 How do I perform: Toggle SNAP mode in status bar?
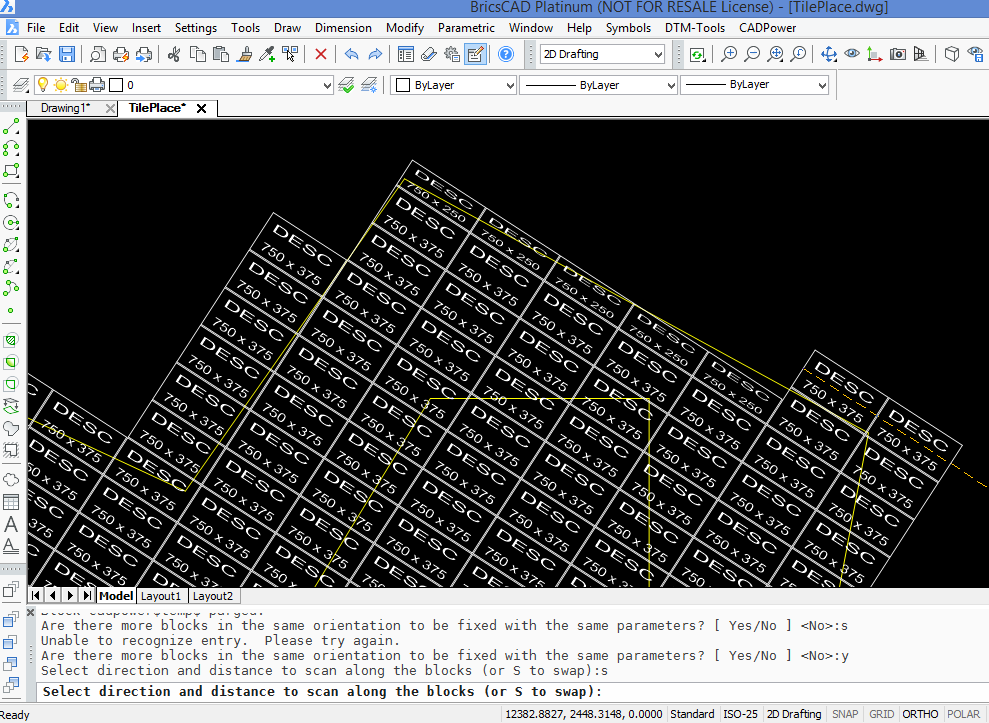tap(845, 714)
